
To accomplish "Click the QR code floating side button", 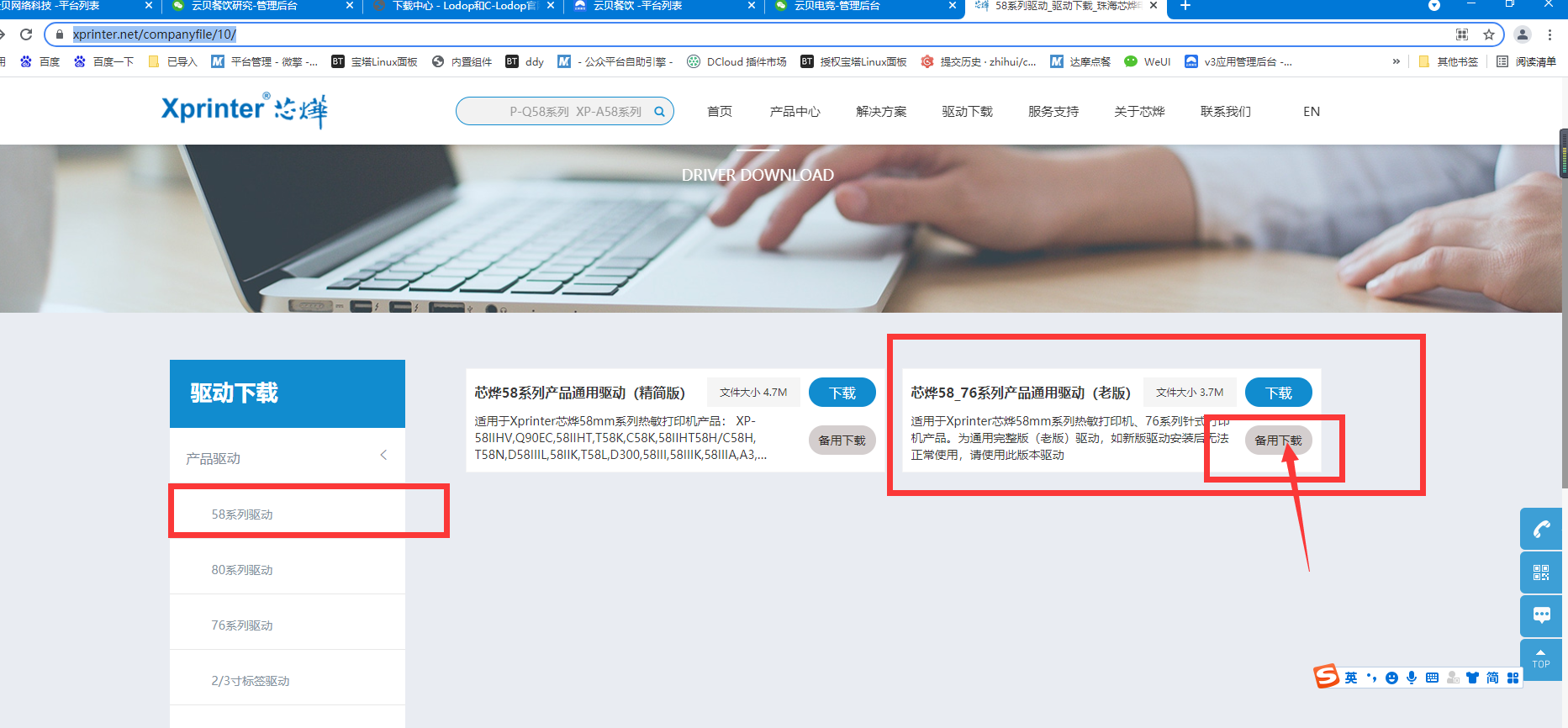I will (1541, 572).
